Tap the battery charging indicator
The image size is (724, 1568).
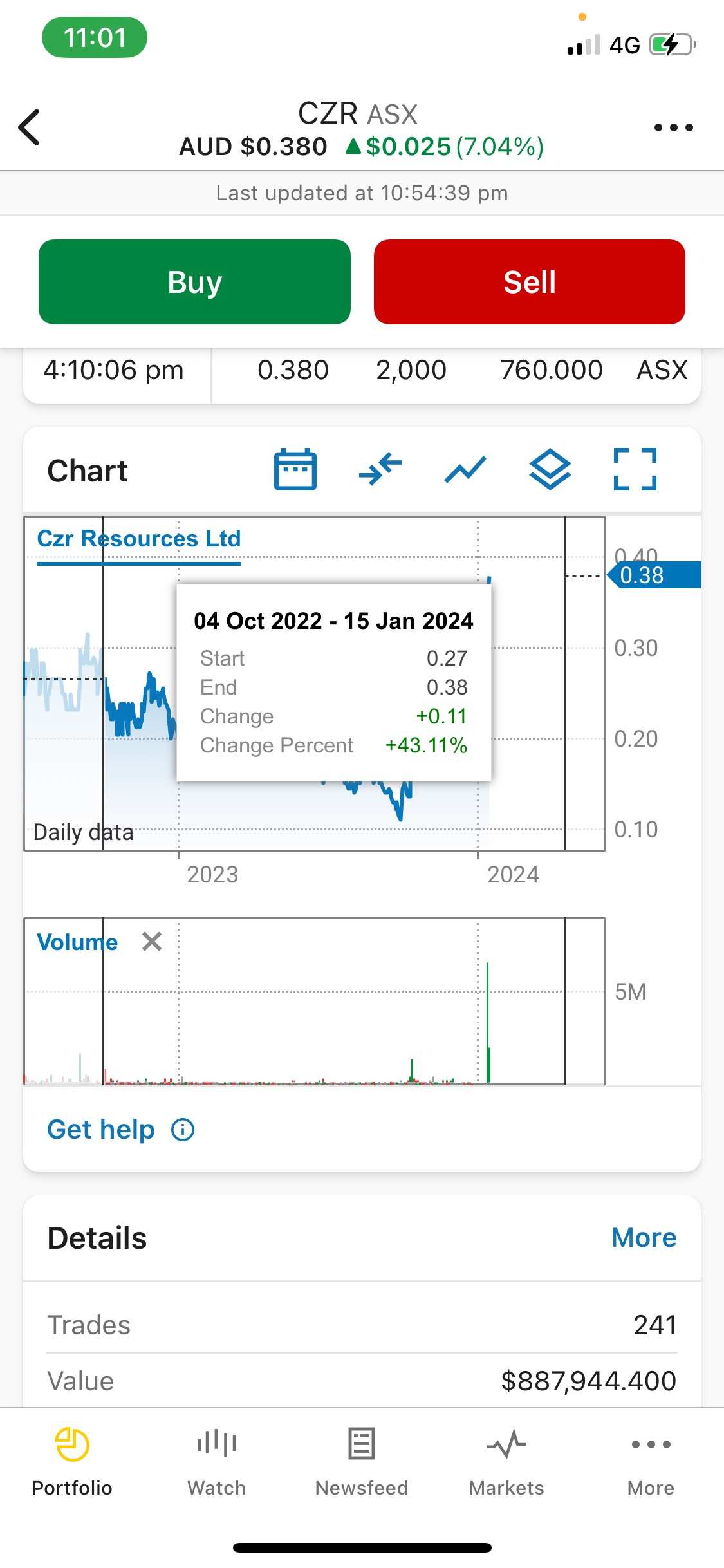[673, 44]
